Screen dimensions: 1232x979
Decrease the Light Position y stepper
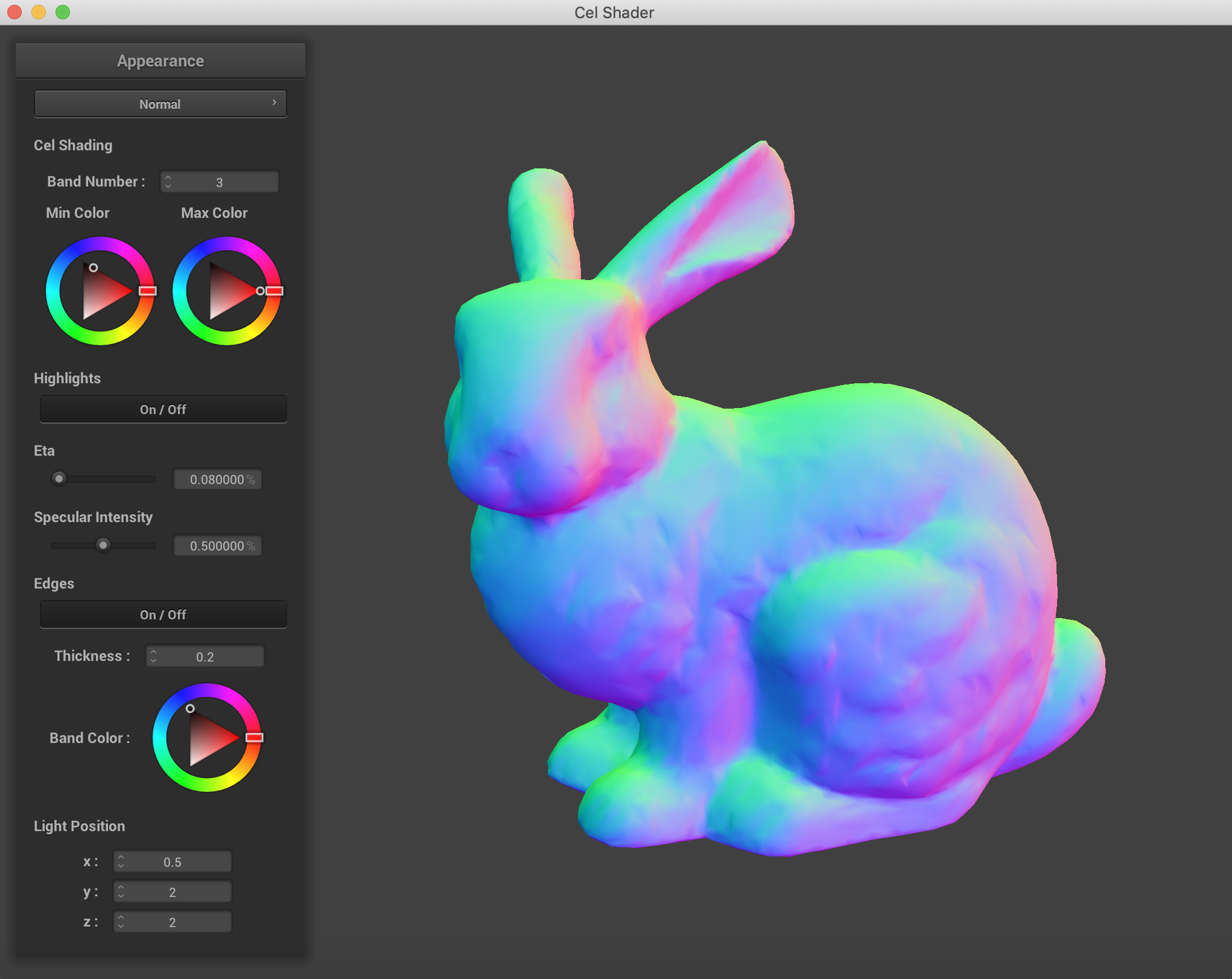121,896
